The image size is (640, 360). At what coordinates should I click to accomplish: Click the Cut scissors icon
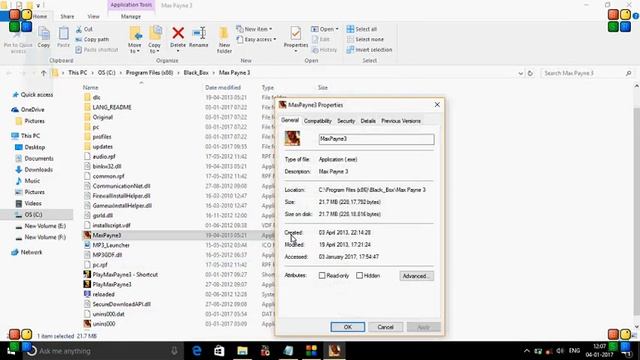[79, 29]
